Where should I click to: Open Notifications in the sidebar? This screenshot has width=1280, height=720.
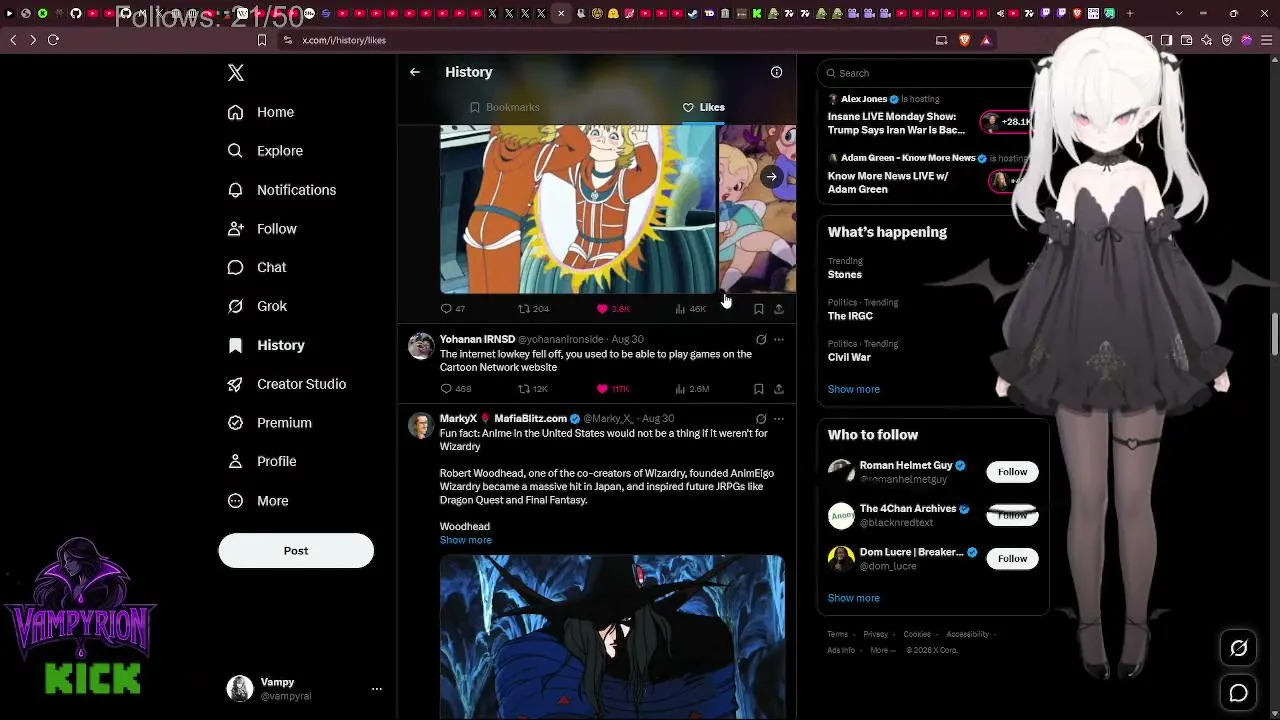281,190
